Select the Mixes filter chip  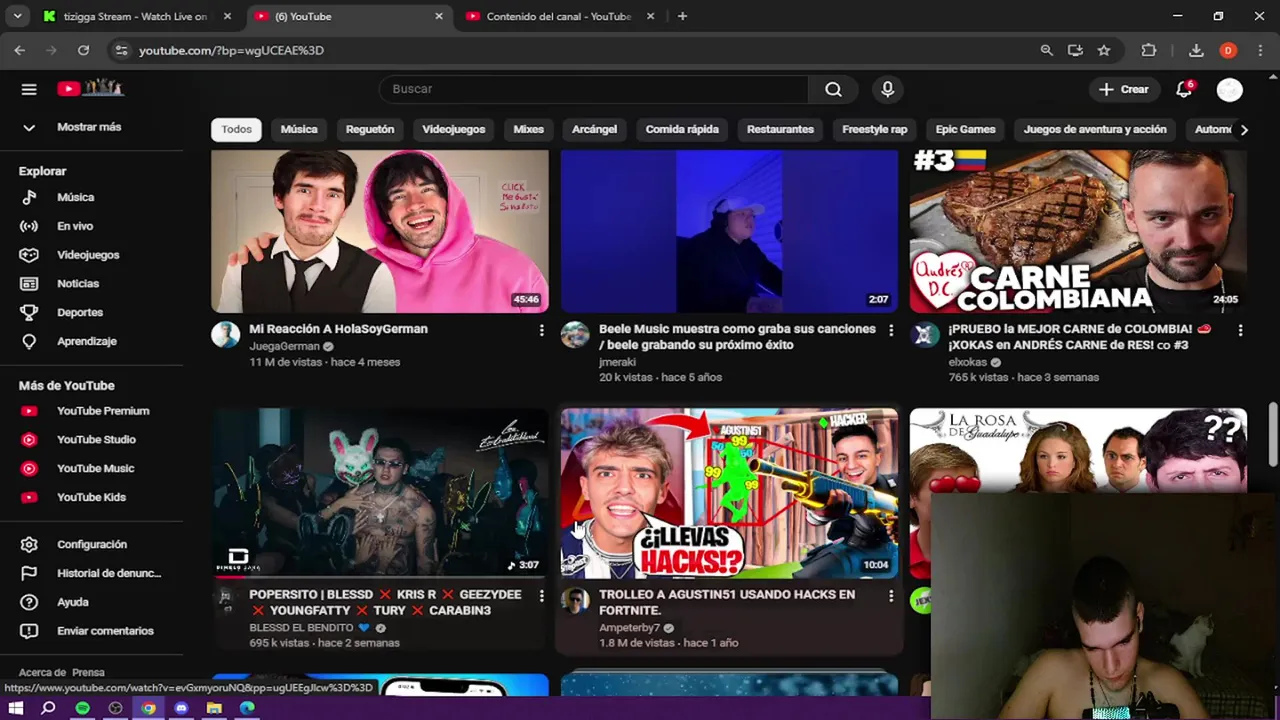(x=528, y=129)
